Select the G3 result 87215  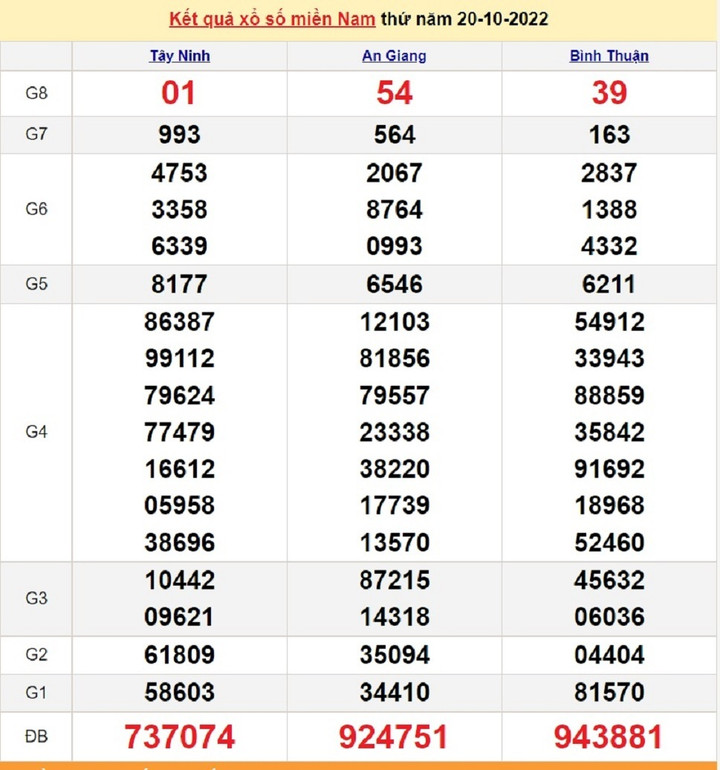[394, 580]
